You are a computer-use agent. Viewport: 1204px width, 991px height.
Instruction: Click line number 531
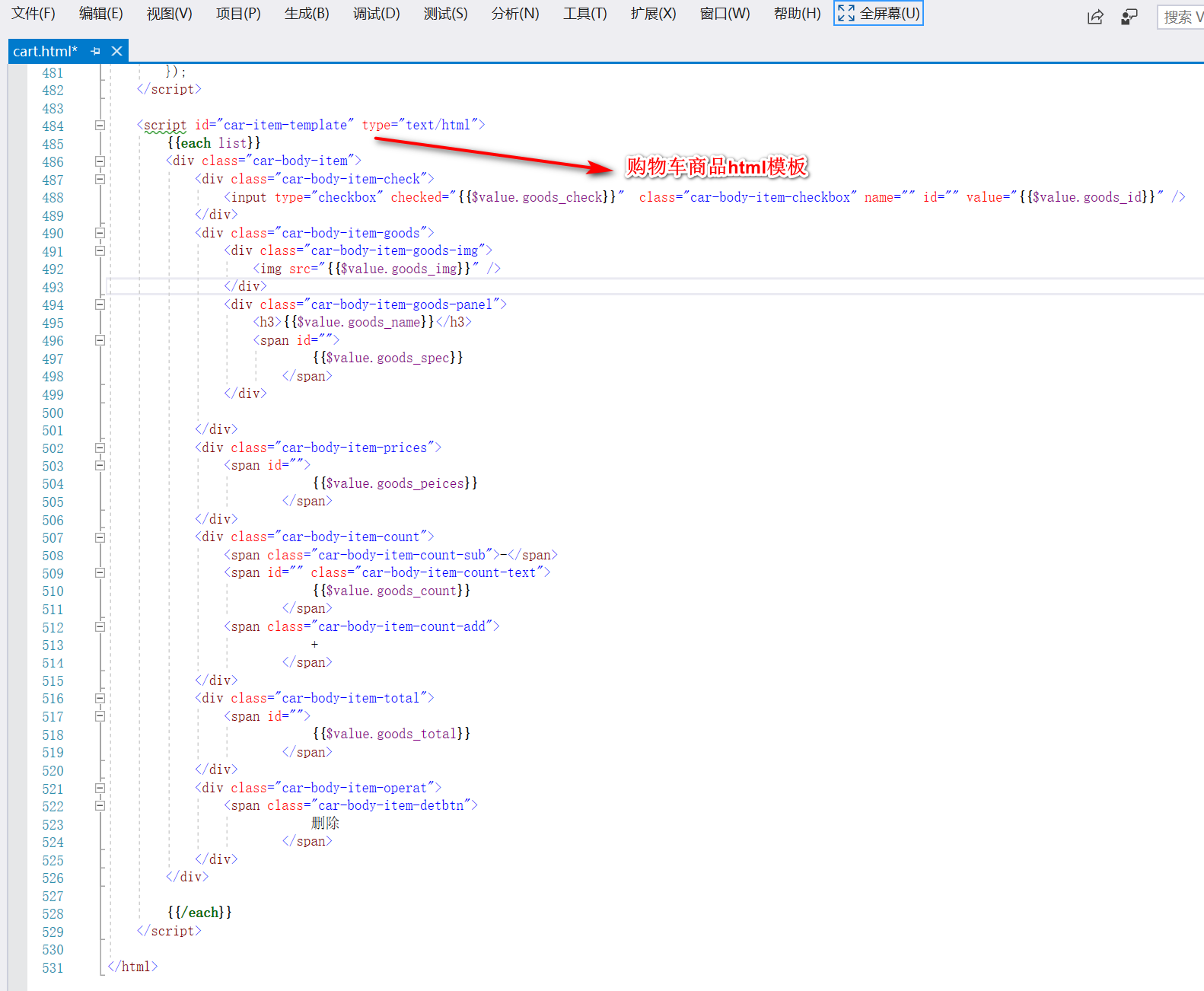(x=53, y=968)
